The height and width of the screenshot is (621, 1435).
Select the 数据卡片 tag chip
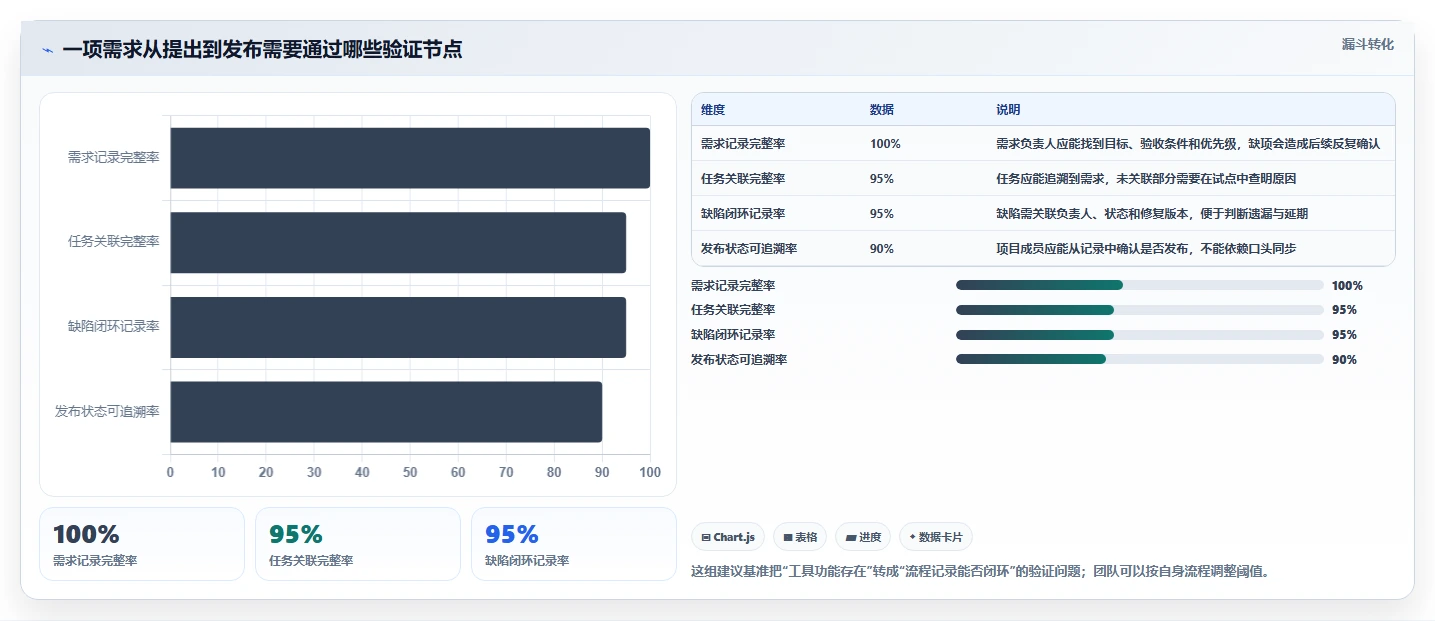(936, 537)
